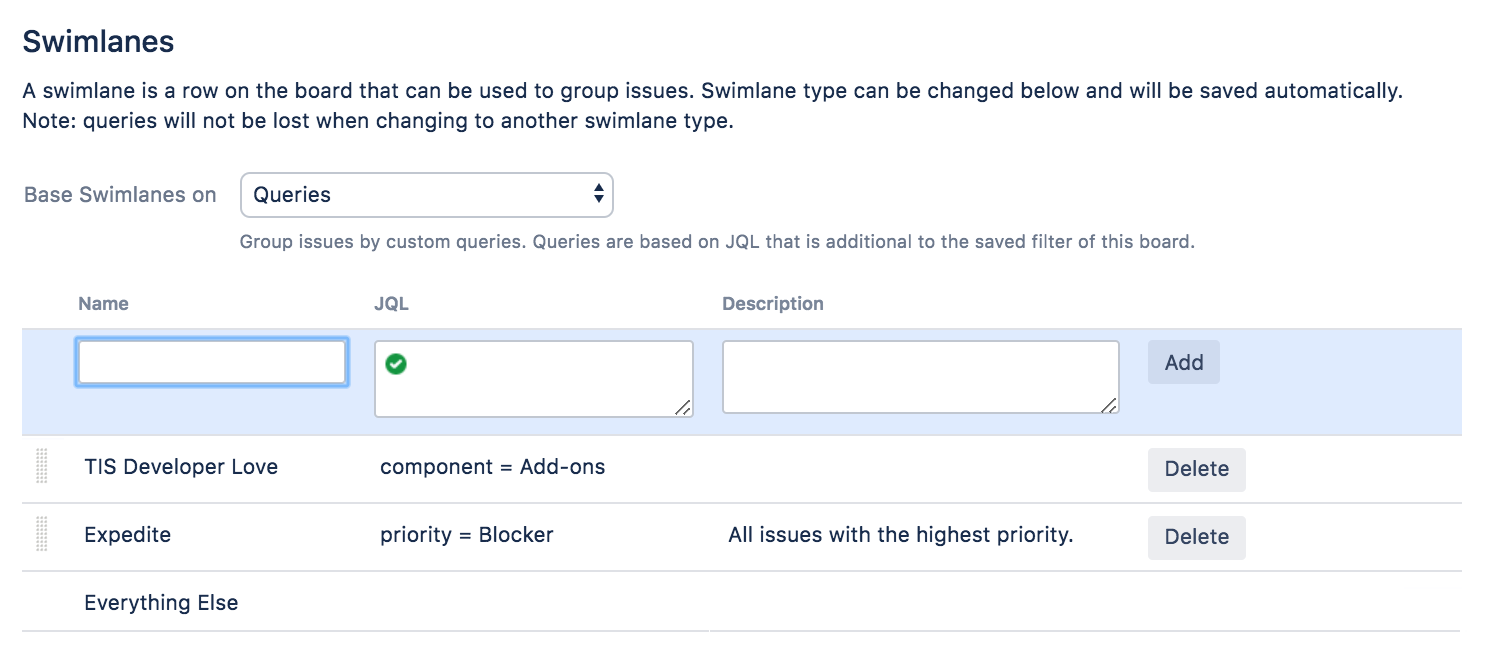
Task: Edit the 'component = Add-ons' JQL query
Action: pyautogui.click(x=492, y=467)
